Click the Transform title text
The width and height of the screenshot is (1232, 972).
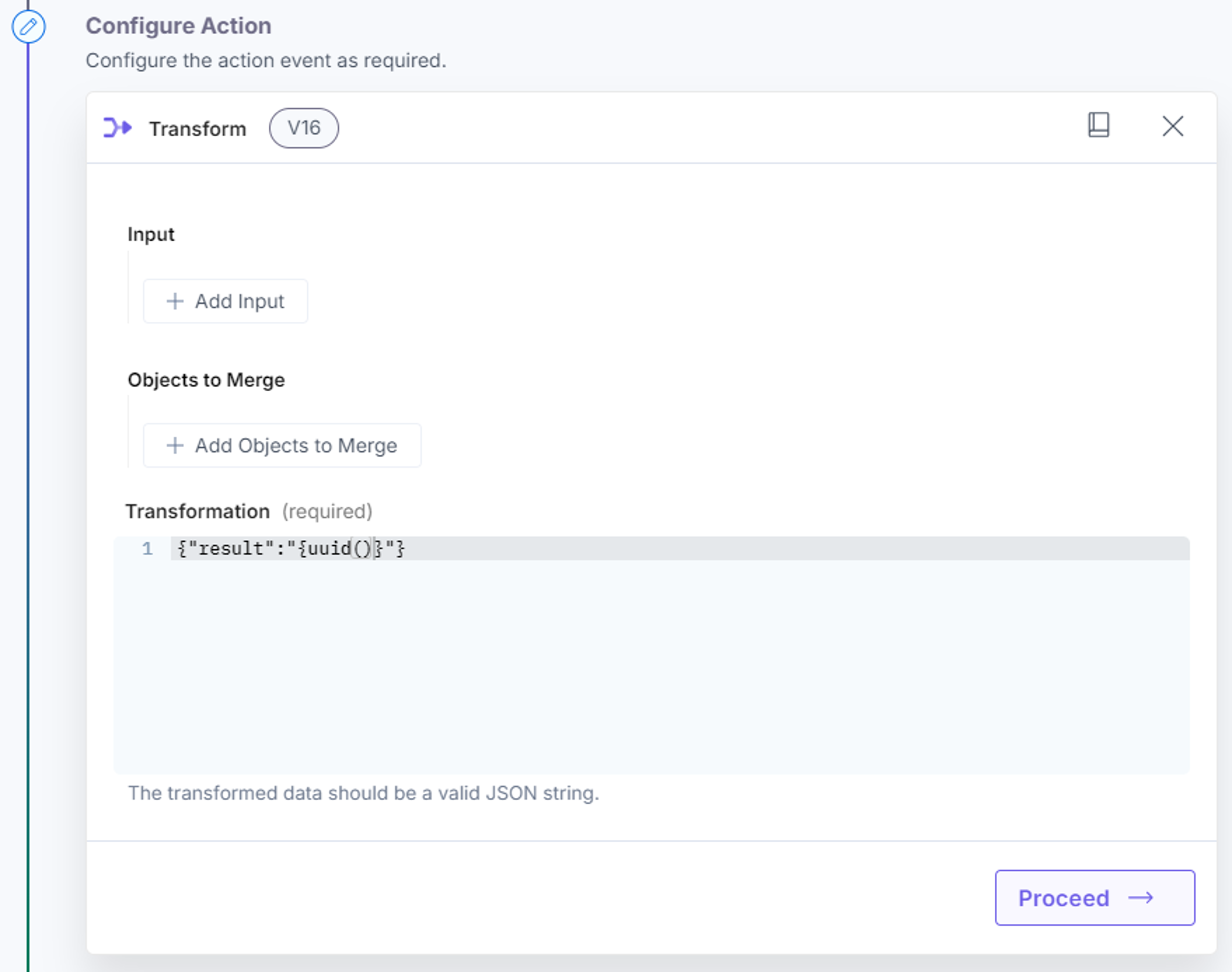tap(198, 129)
